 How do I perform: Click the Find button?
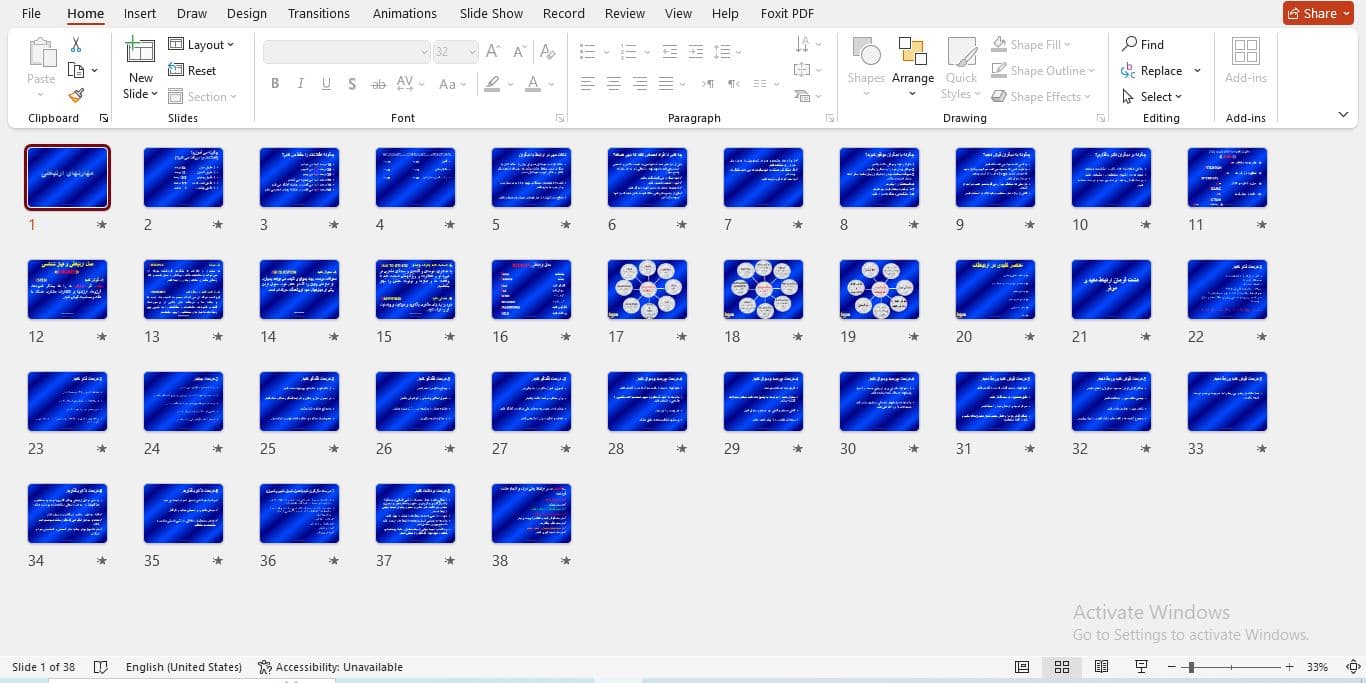point(1143,45)
